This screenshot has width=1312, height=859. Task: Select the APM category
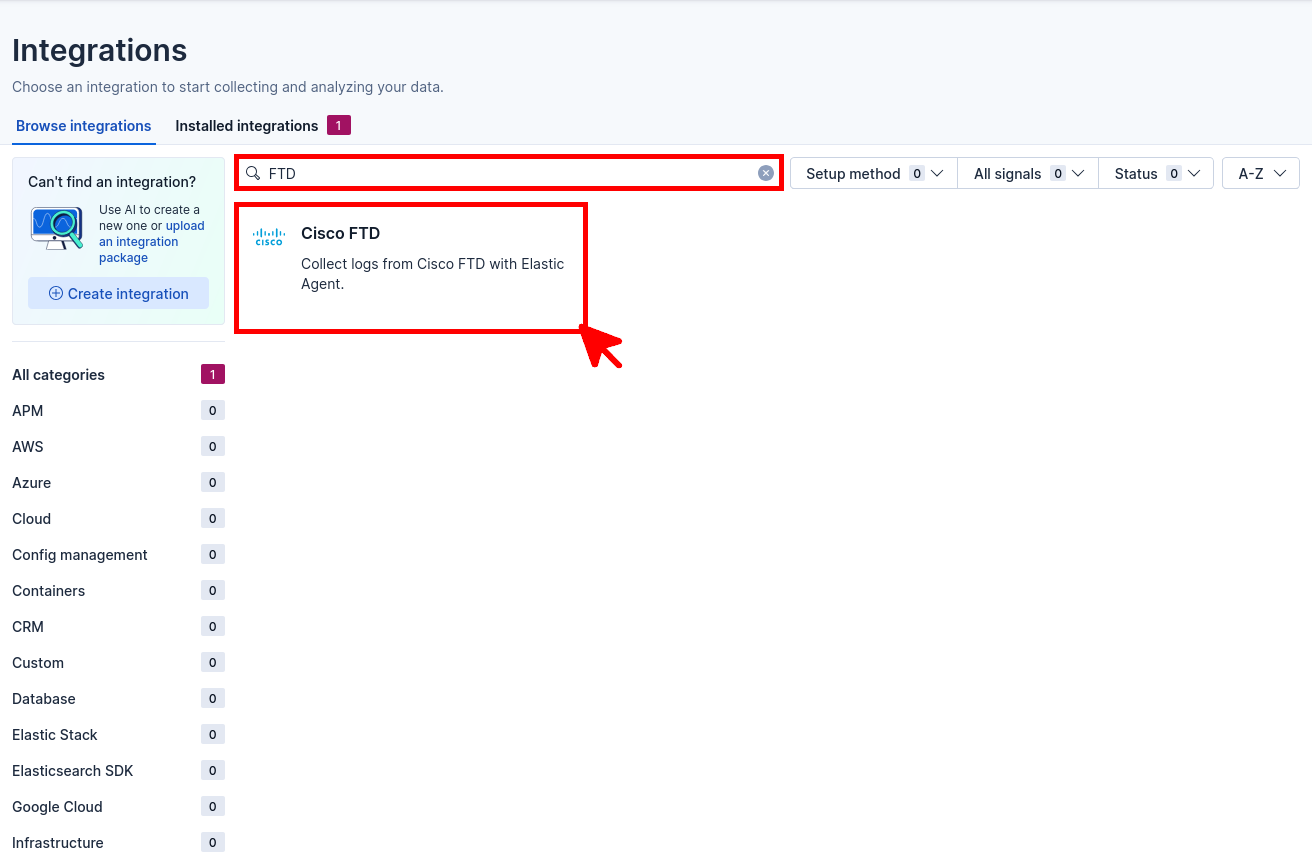pos(118,411)
